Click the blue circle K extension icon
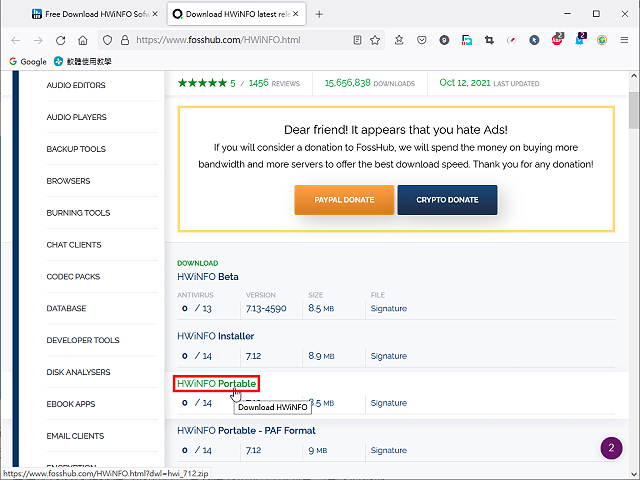Image resolution: width=642 pixels, height=482 pixels. [x=534, y=40]
